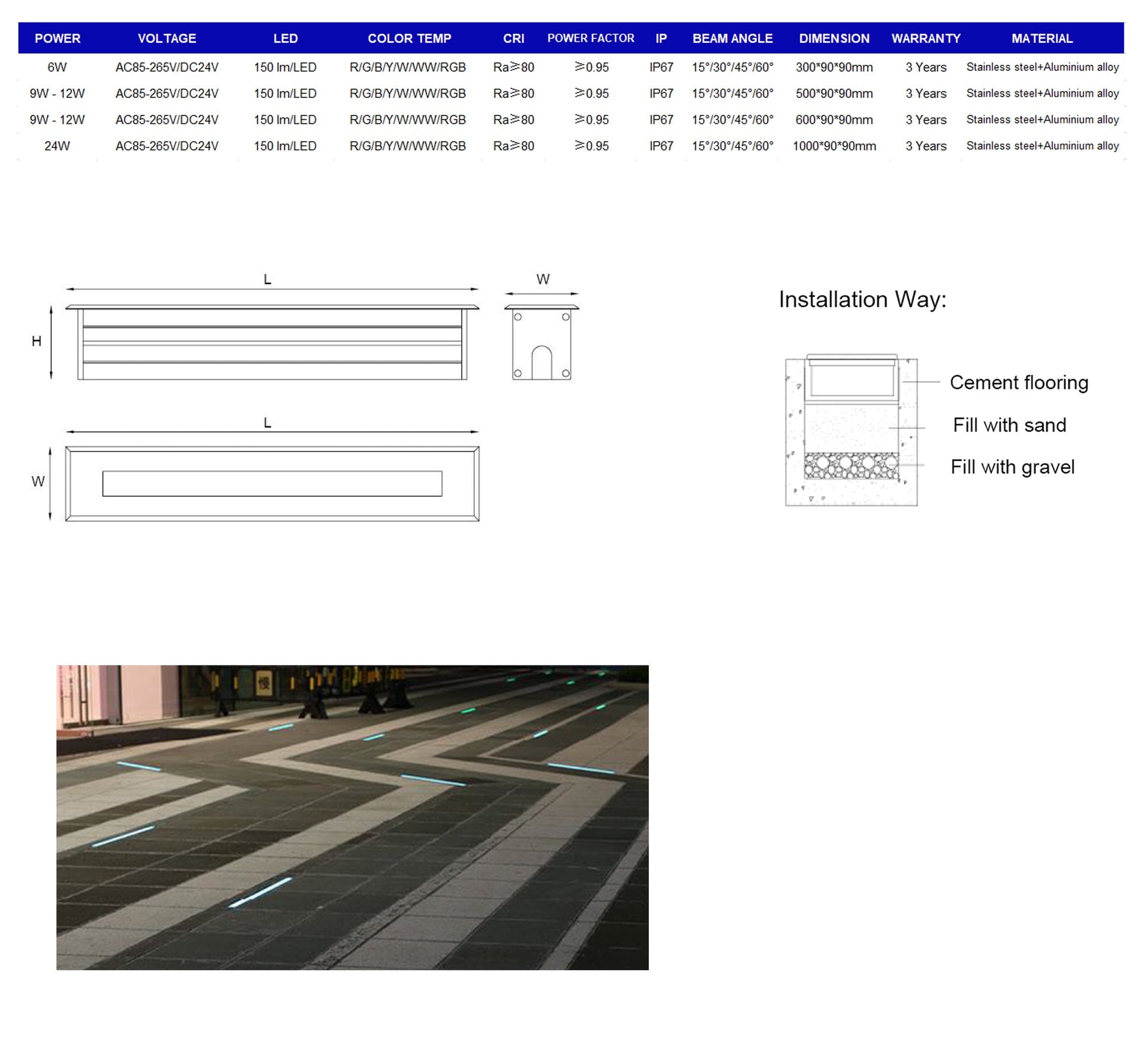Click the H height dimension label
This screenshot has width=1148, height=1059.
click(x=37, y=341)
